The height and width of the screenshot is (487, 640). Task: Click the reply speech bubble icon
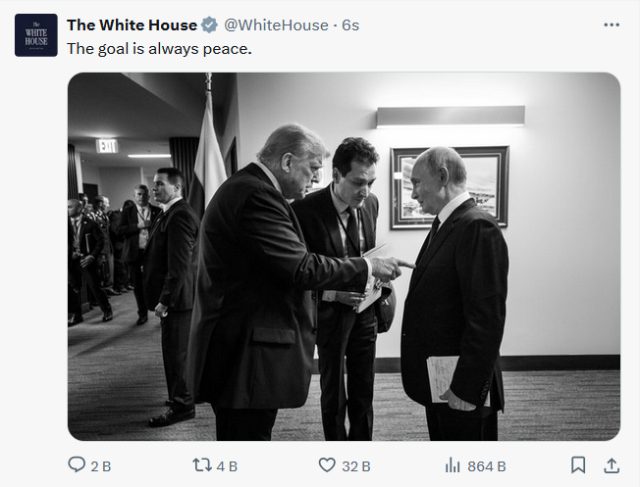point(76,465)
